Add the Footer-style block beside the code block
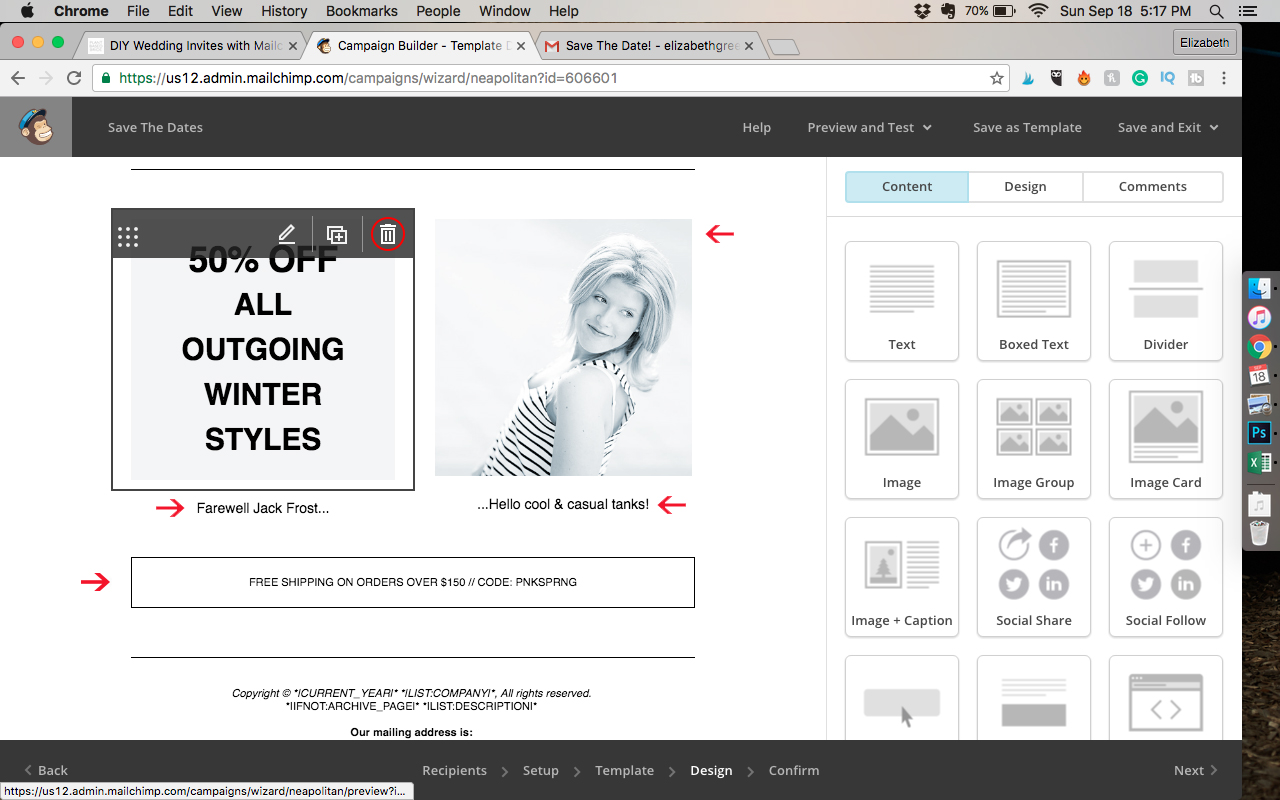1280x800 pixels. (1034, 698)
